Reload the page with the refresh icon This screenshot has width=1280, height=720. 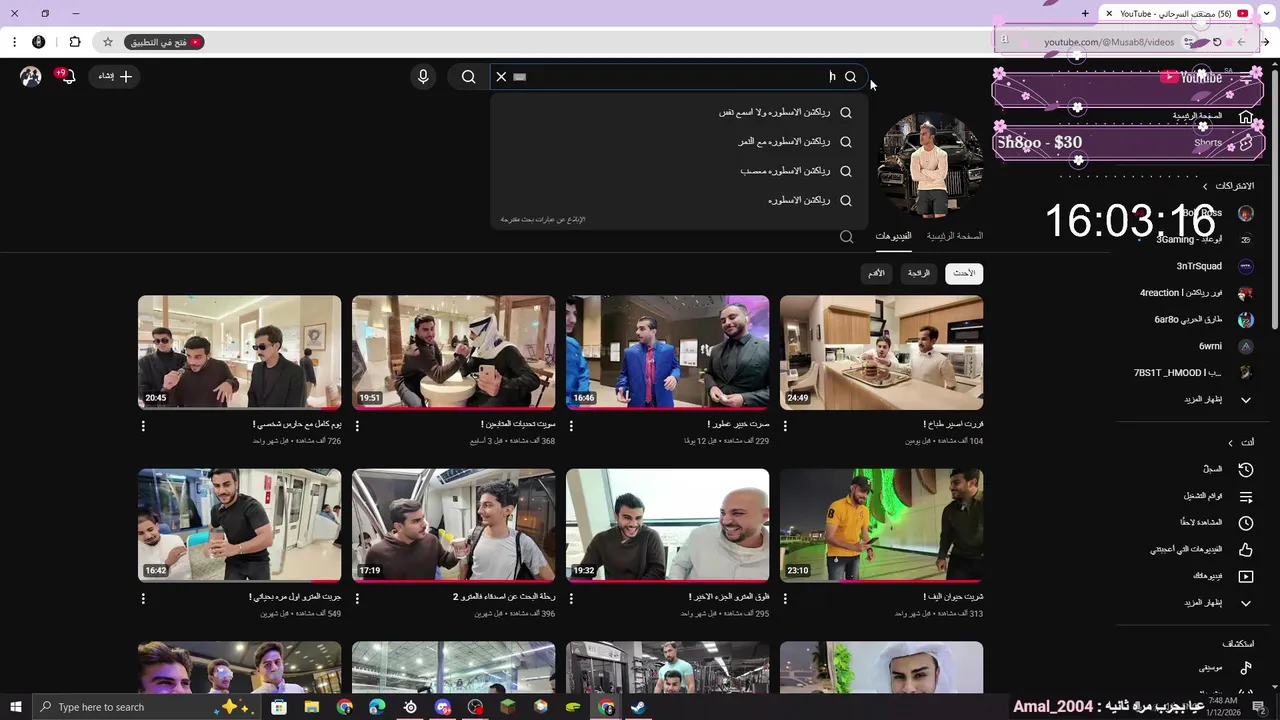click(1217, 42)
